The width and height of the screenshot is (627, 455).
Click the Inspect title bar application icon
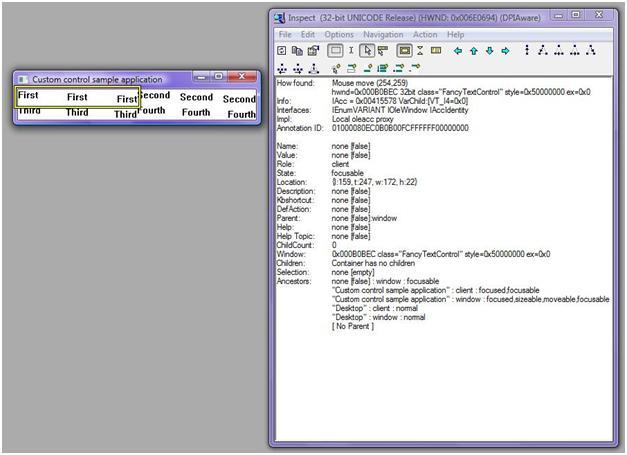tap(280, 18)
